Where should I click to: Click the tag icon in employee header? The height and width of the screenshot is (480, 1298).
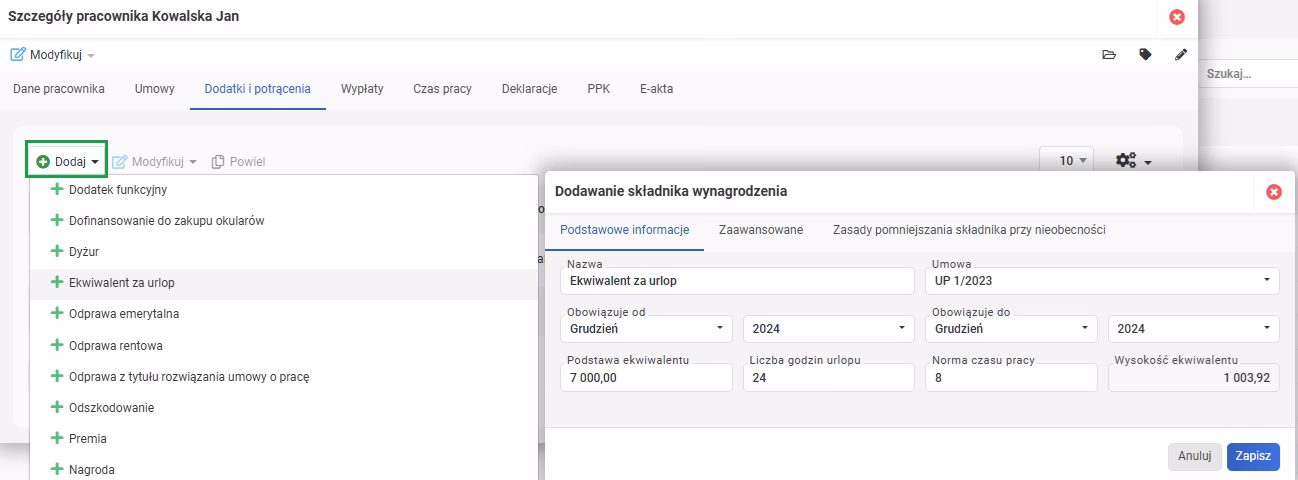1145,55
